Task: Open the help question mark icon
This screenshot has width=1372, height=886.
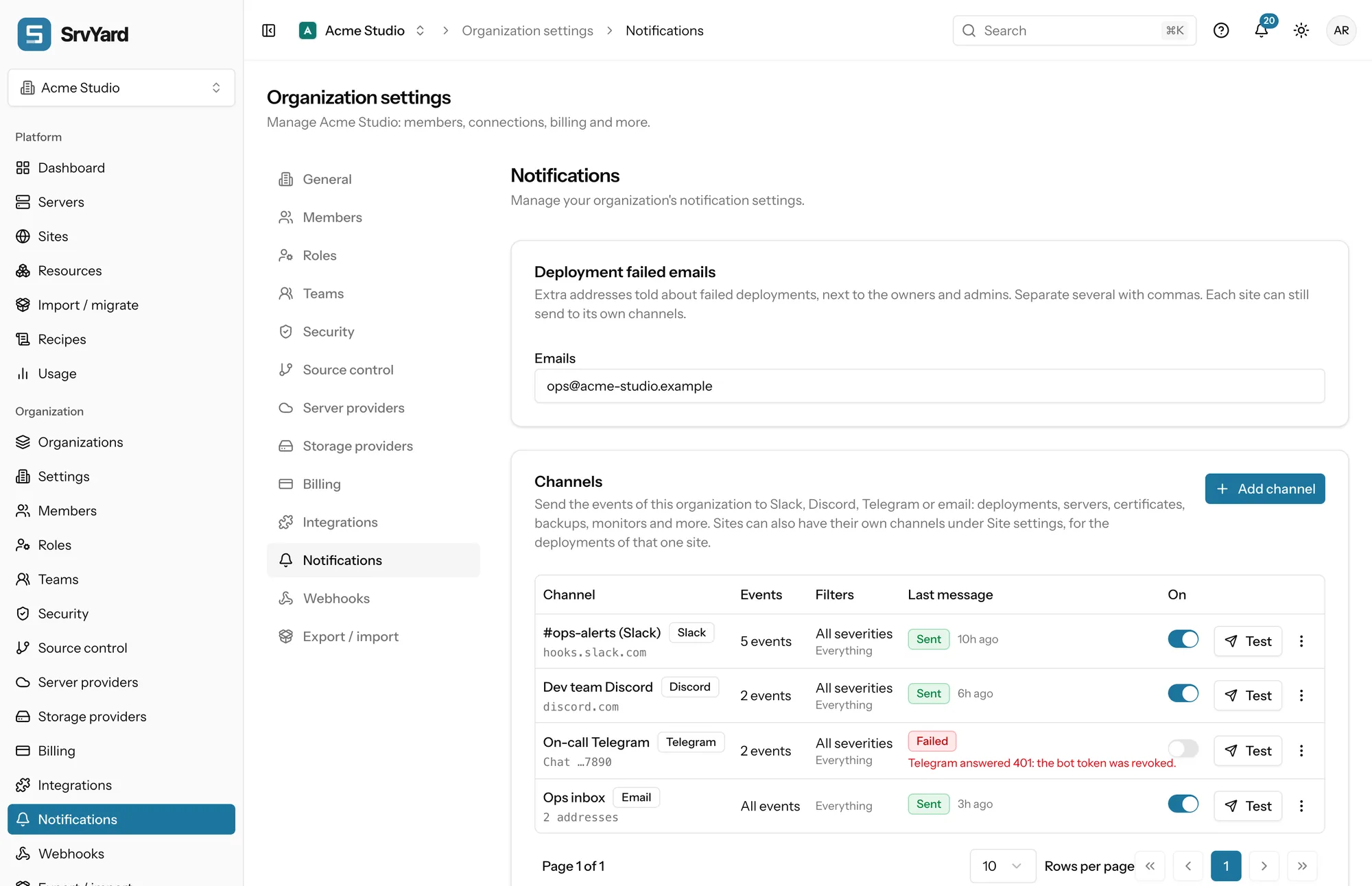Action: (1221, 31)
